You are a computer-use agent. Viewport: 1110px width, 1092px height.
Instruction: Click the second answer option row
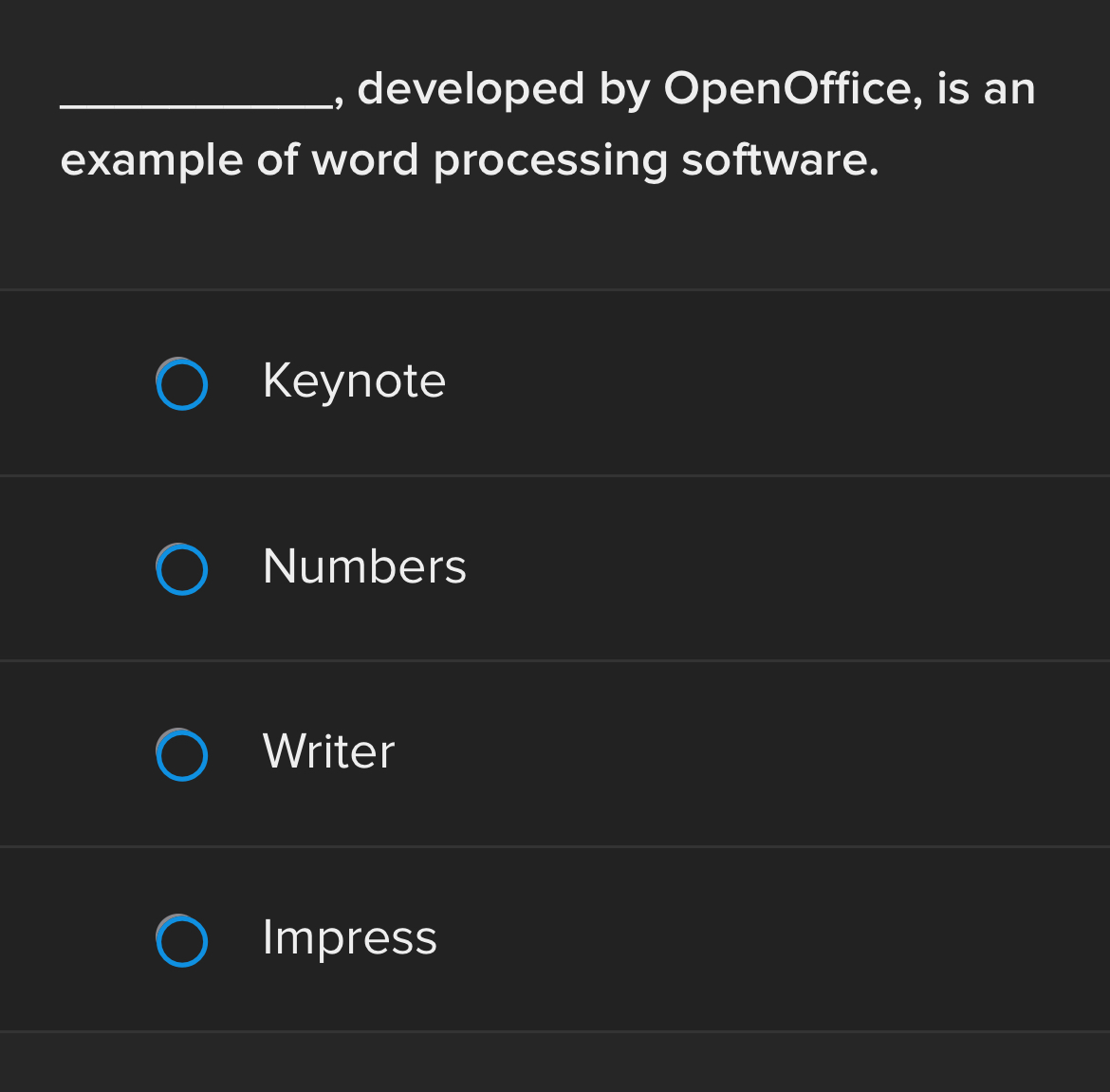point(555,567)
